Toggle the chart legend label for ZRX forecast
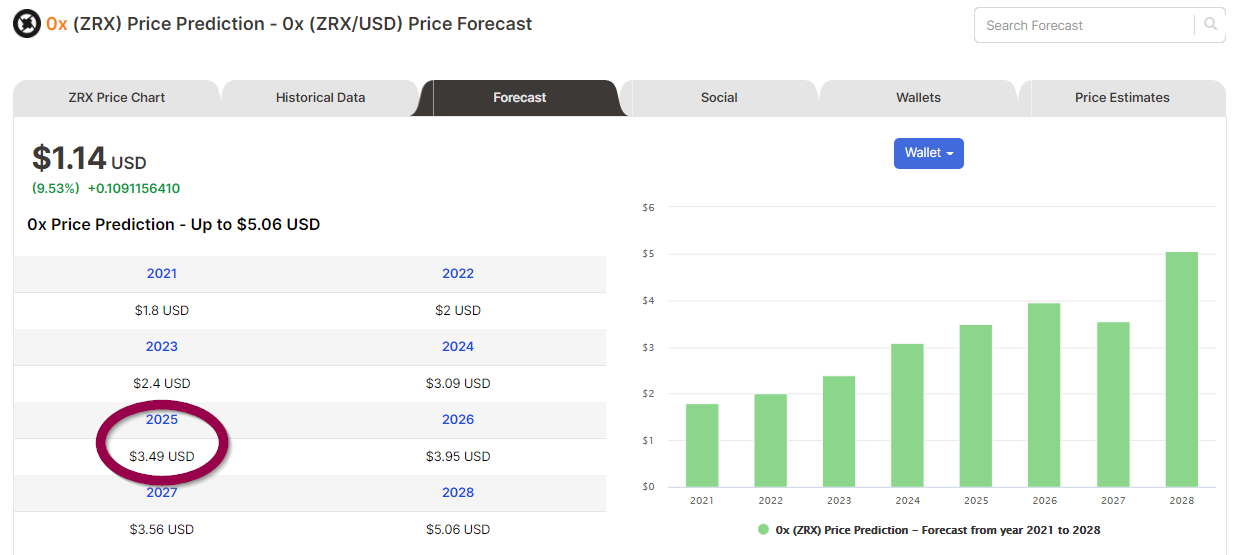Screen dimensions: 1238x555 938,530
